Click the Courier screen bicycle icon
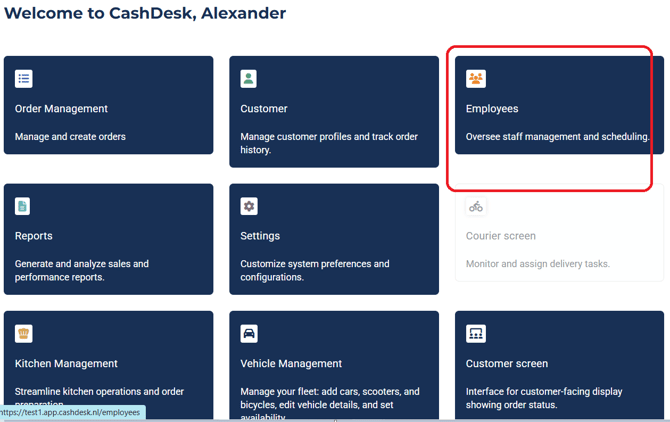Screen dimensions: 670x422 point(476,206)
